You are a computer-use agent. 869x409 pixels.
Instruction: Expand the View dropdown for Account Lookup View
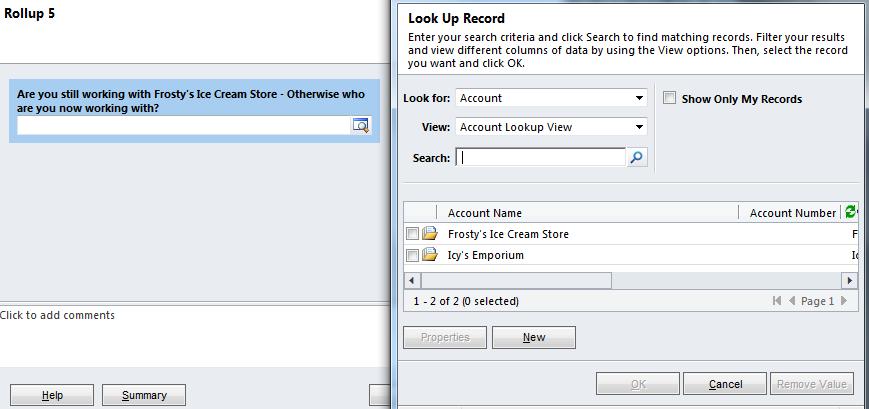pos(639,127)
